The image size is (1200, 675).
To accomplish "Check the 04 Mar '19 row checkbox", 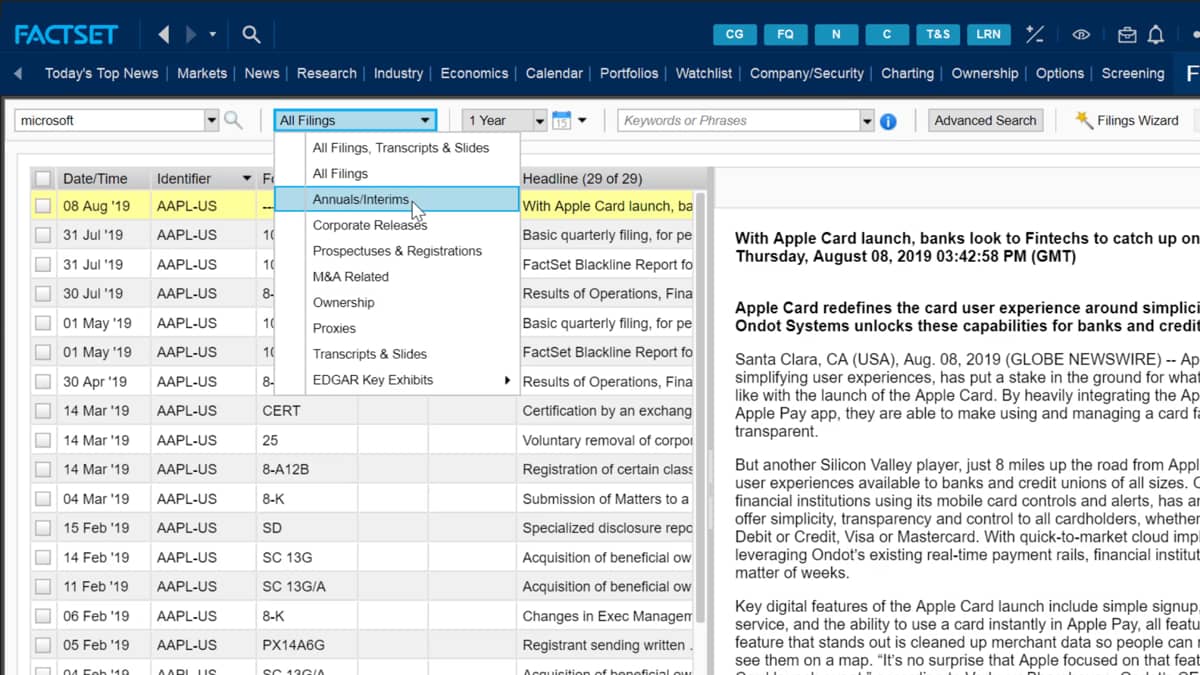I will coord(43,499).
